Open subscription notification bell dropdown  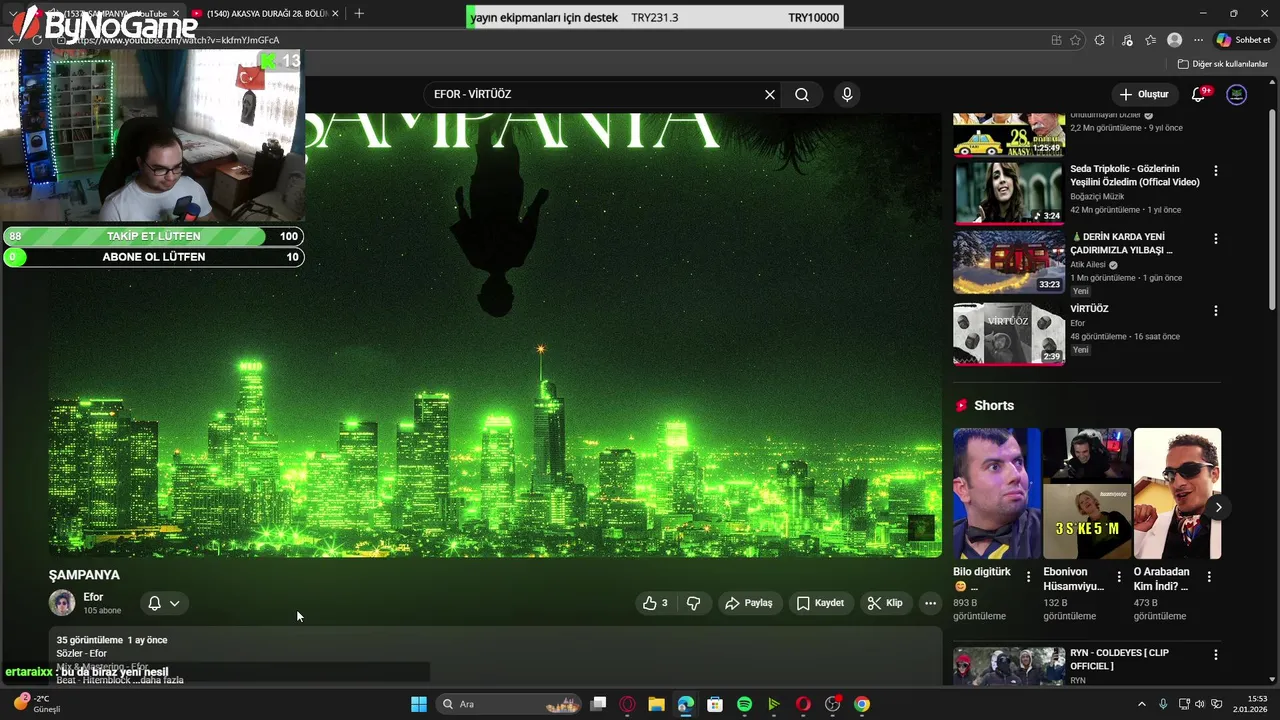[164, 603]
